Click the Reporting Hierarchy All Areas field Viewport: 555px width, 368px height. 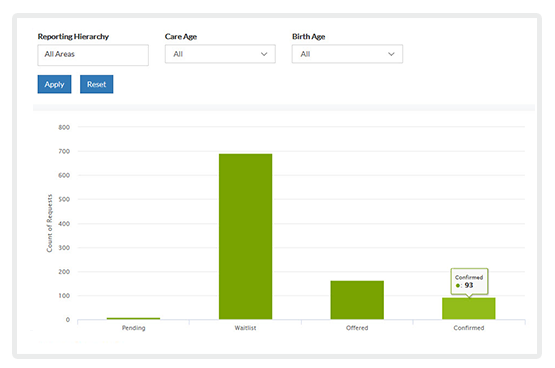click(x=93, y=55)
